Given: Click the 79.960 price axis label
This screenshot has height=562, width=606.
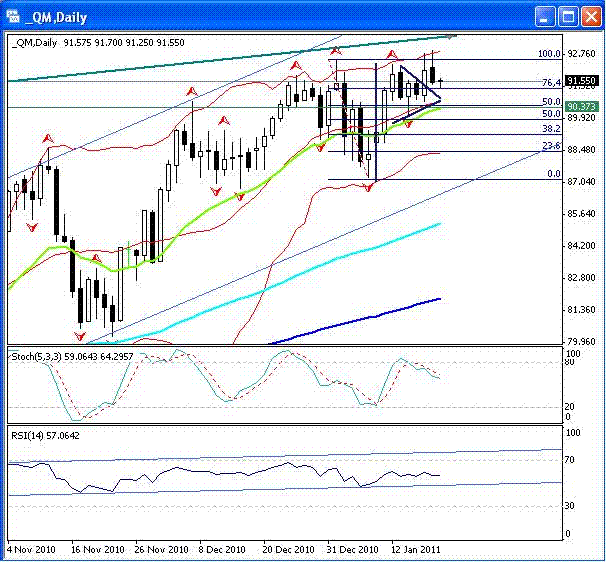Looking at the screenshot, I should pyautogui.click(x=581, y=341).
